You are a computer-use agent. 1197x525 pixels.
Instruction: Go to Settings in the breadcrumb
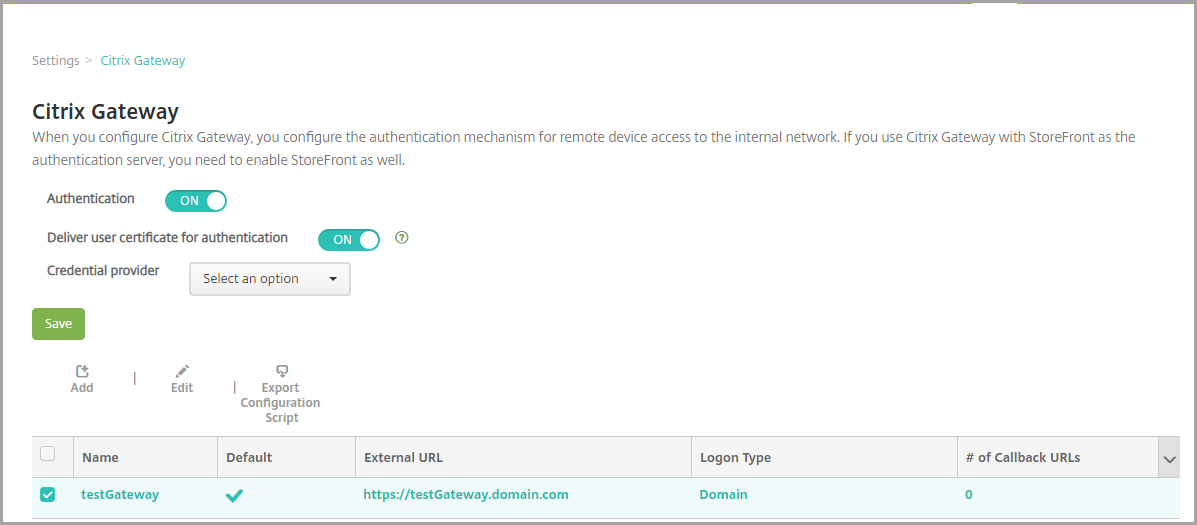[x=56, y=60]
